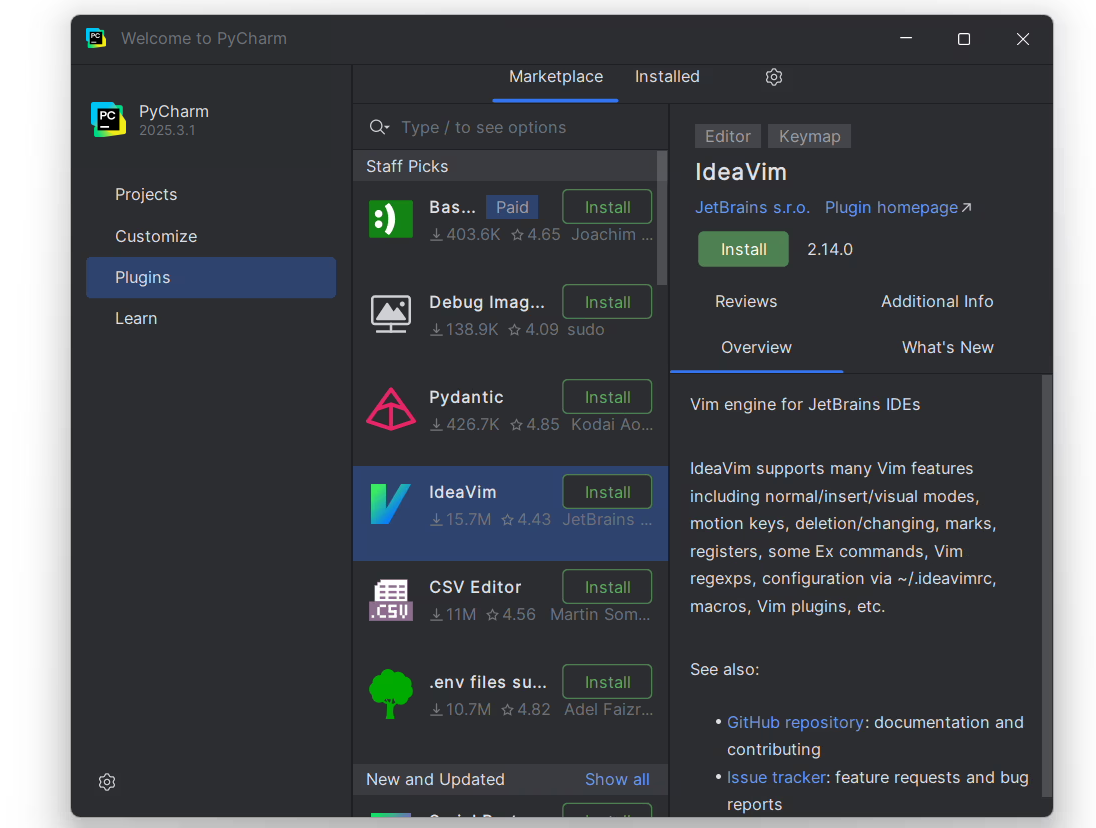This screenshot has height=828, width=1096.
Task: Open the GitHub repository link
Action: point(795,722)
